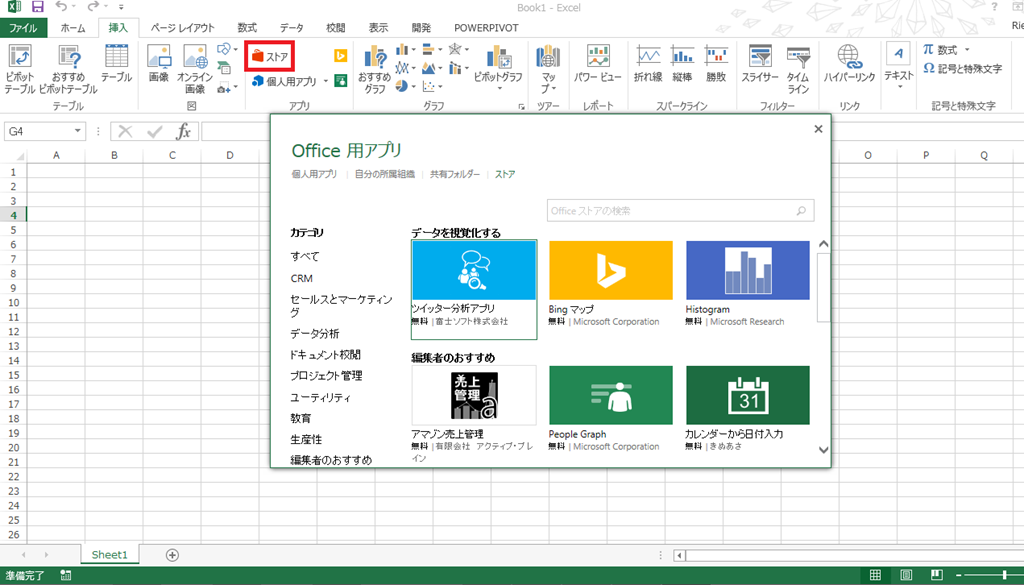The height and width of the screenshot is (585, 1024).
Task: Open the 数式 equation dropdown arrow
Action: tap(967, 50)
